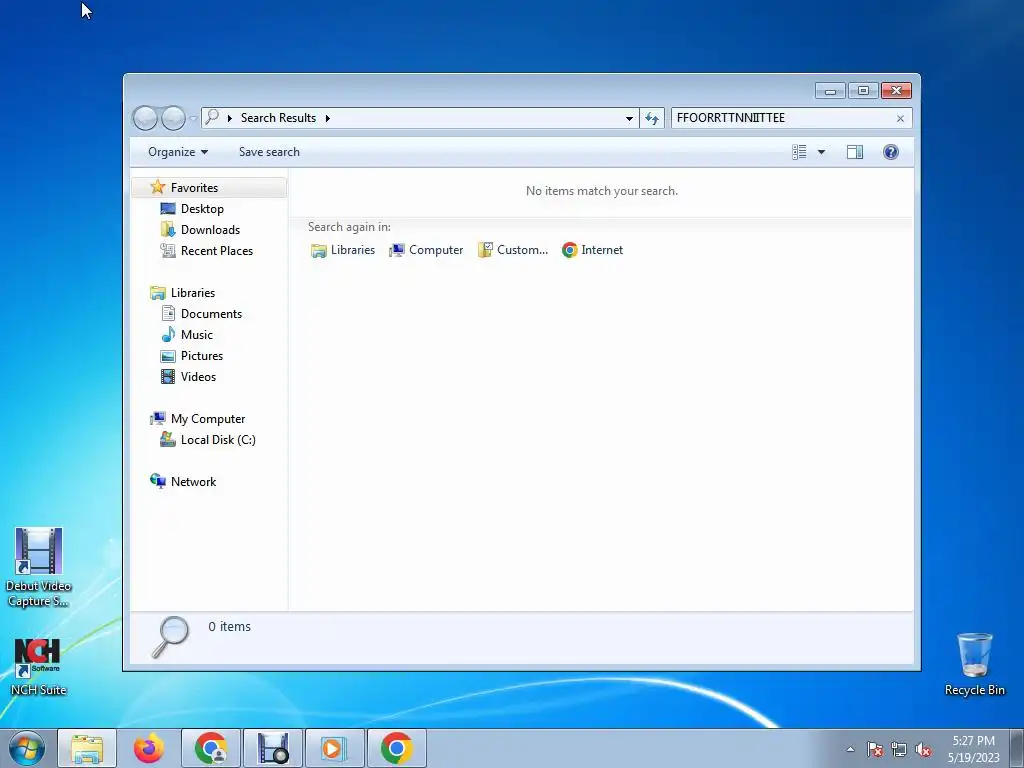The image size is (1024, 768).
Task: Click the Network globe icon
Action: pos(157,481)
